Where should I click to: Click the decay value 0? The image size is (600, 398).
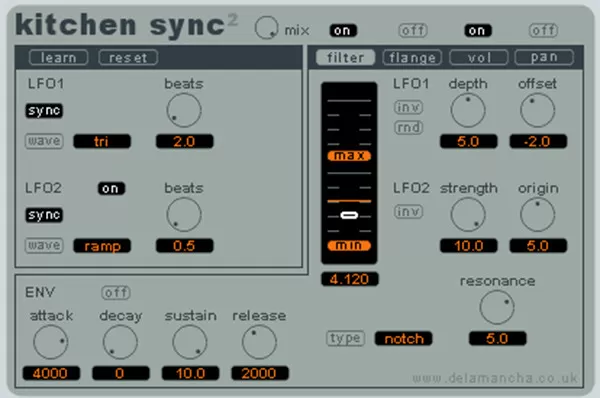[x=121, y=373]
